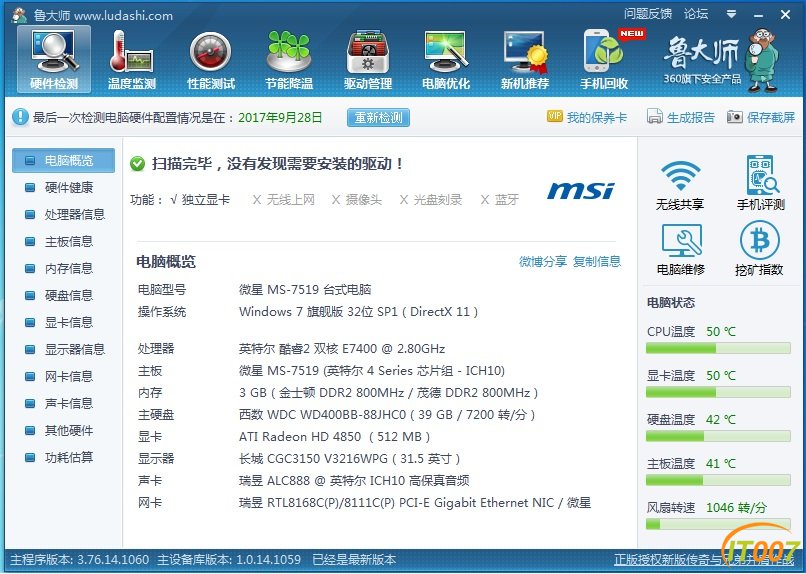Click the 保存截屏 link
The height and width of the screenshot is (574, 806).
[771, 117]
